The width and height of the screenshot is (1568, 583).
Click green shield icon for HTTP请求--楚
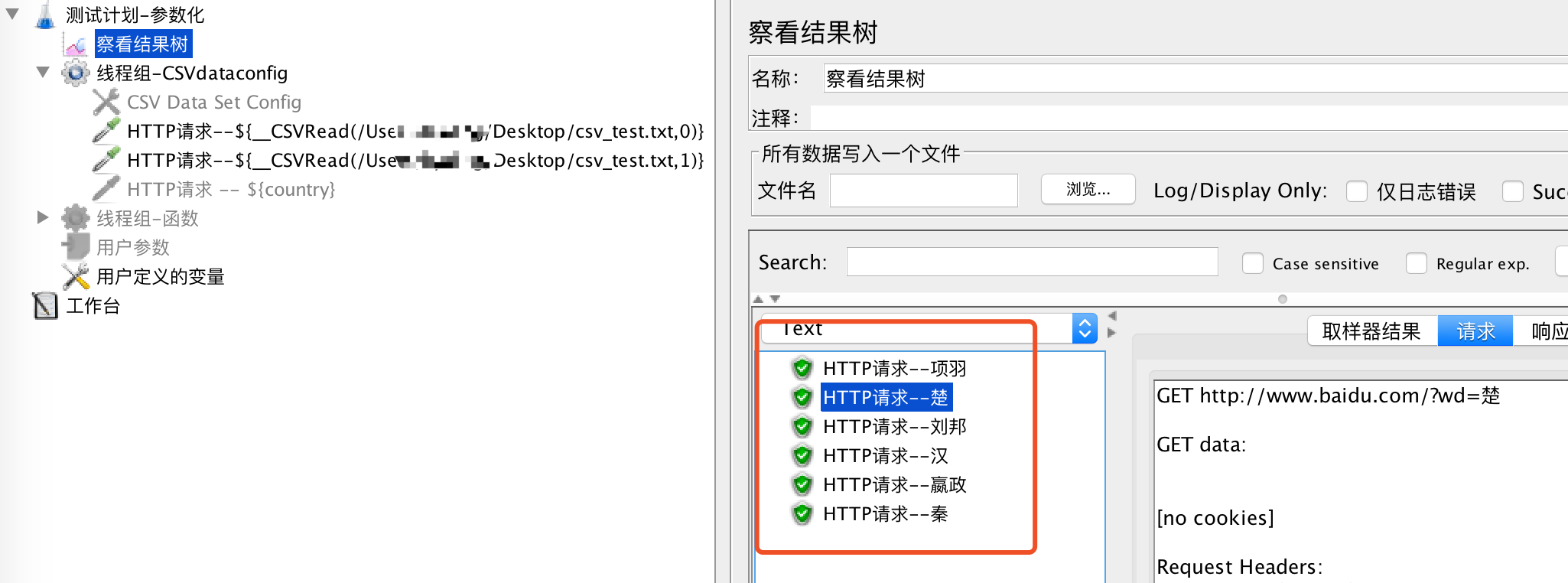[x=802, y=397]
